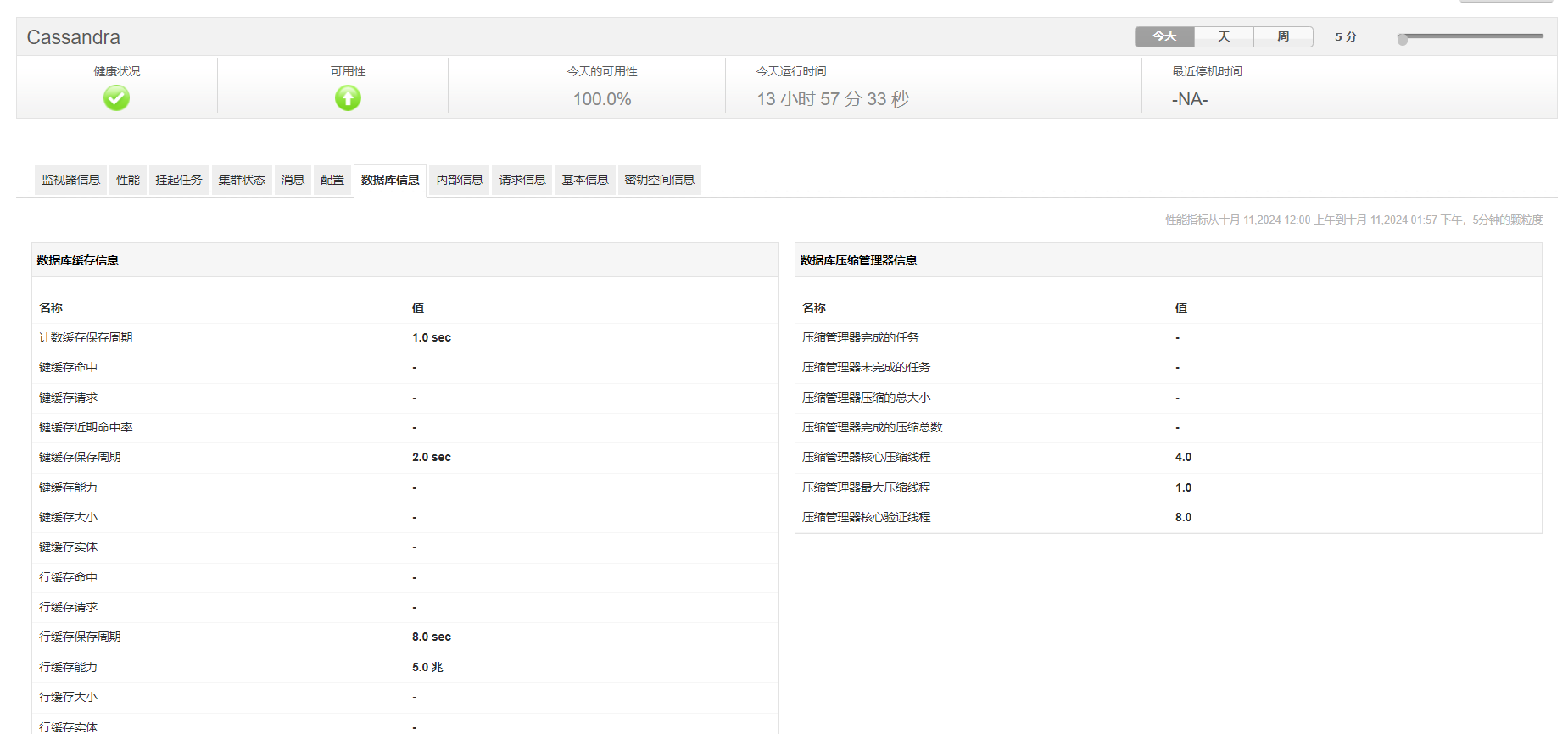
Task: Switch to the 密钥空间信息 tab
Action: click(660, 180)
